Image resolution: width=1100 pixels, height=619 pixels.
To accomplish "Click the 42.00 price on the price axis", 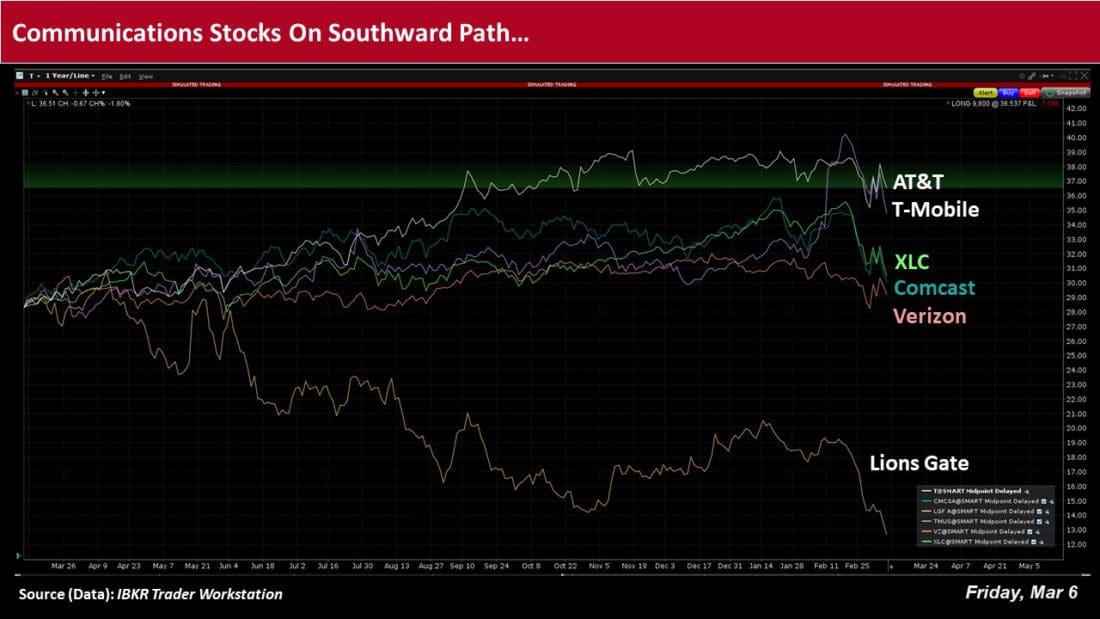I will click(x=1075, y=109).
